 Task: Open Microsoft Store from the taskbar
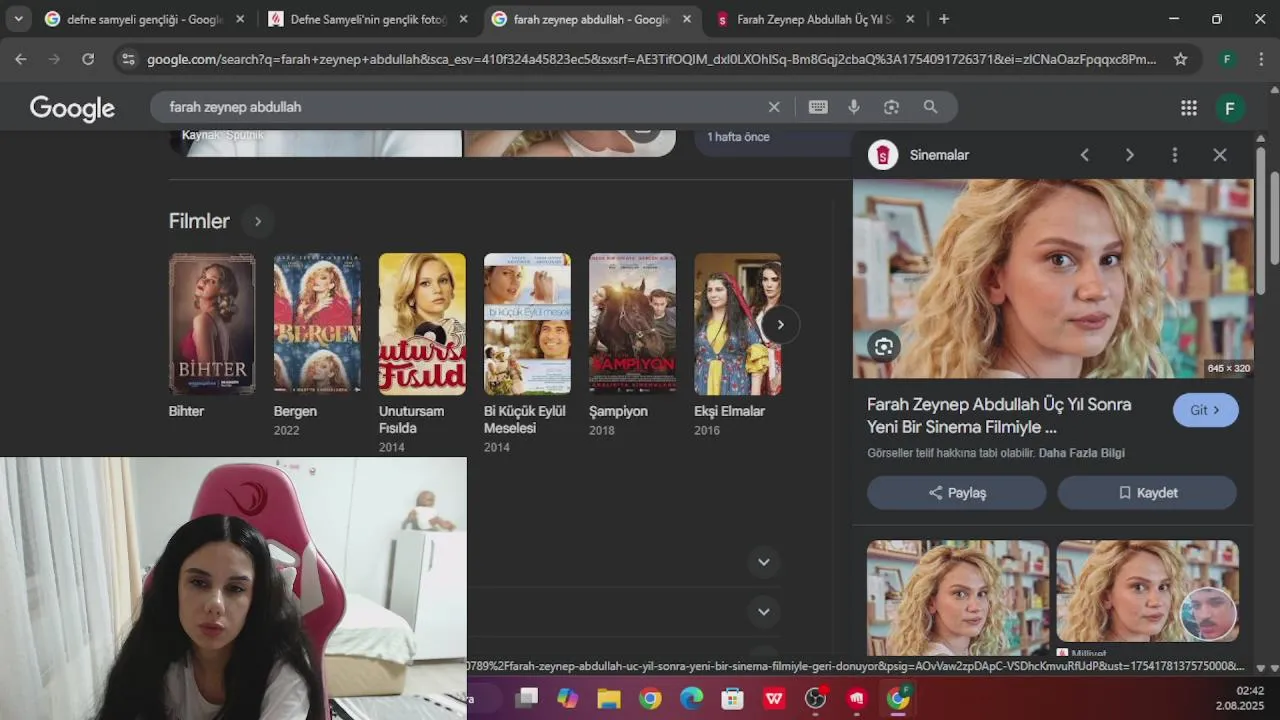[733, 698]
